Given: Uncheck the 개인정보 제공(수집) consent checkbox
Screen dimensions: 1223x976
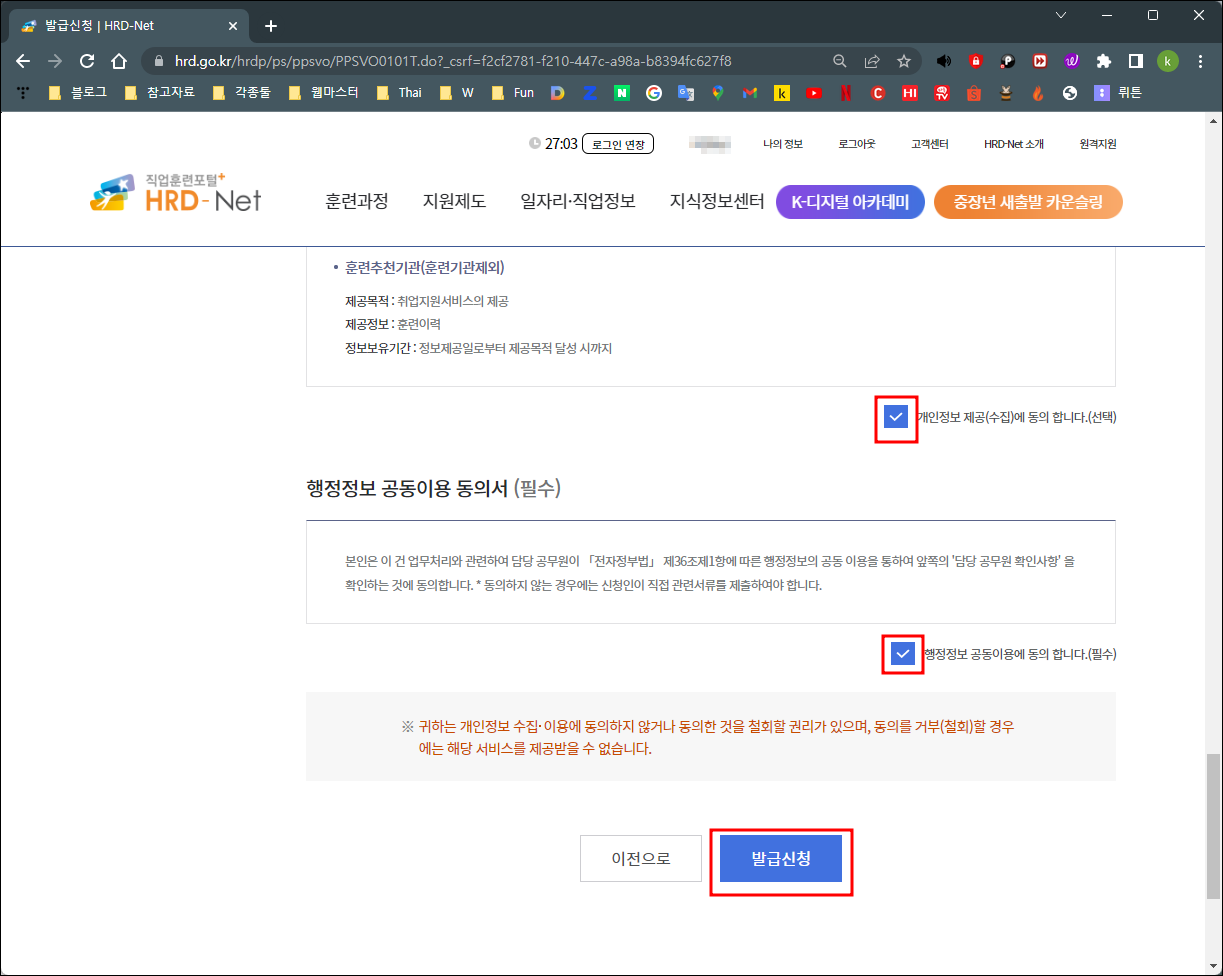Looking at the screenshot, I should coord(895,417).
